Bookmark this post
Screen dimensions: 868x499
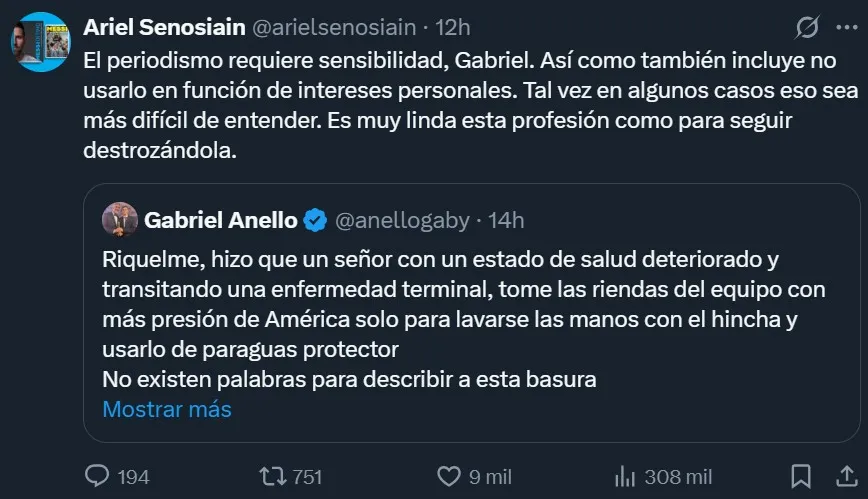pyautogui.click(x=801, y=476)
